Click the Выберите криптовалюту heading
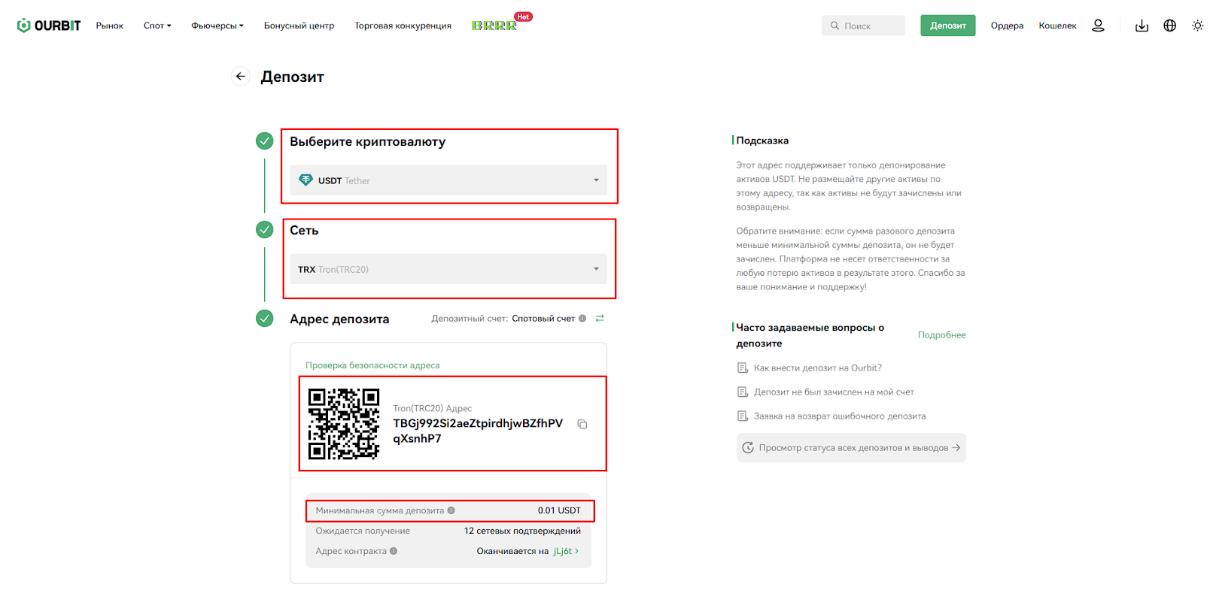Screen dimensions: 1213x595 point(368,142)
